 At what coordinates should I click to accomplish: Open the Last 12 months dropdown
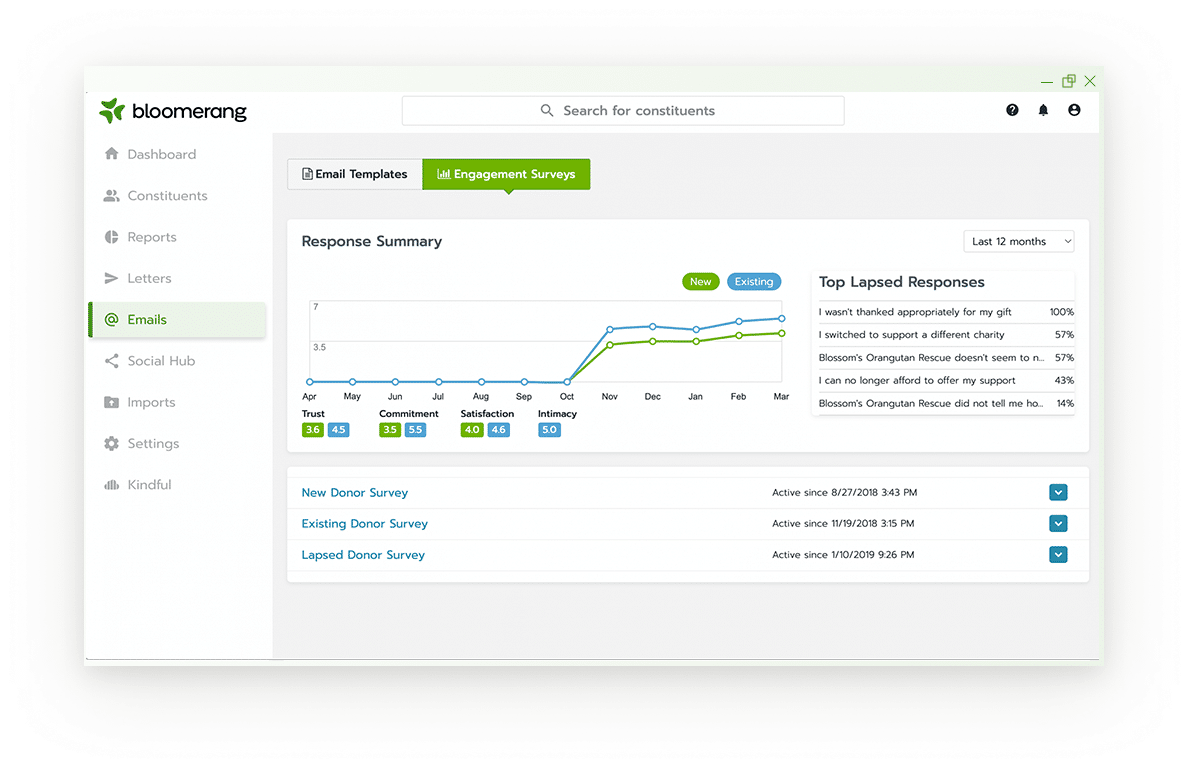pyautogui.click(x=1018, y=241)
